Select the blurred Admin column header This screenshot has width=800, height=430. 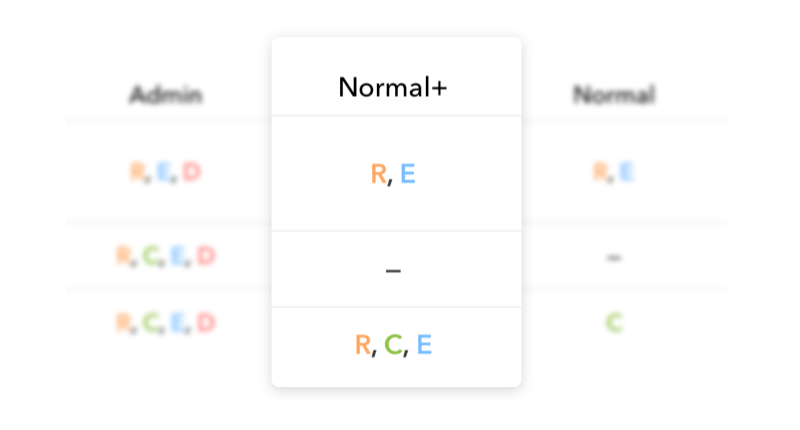(166, 95)
